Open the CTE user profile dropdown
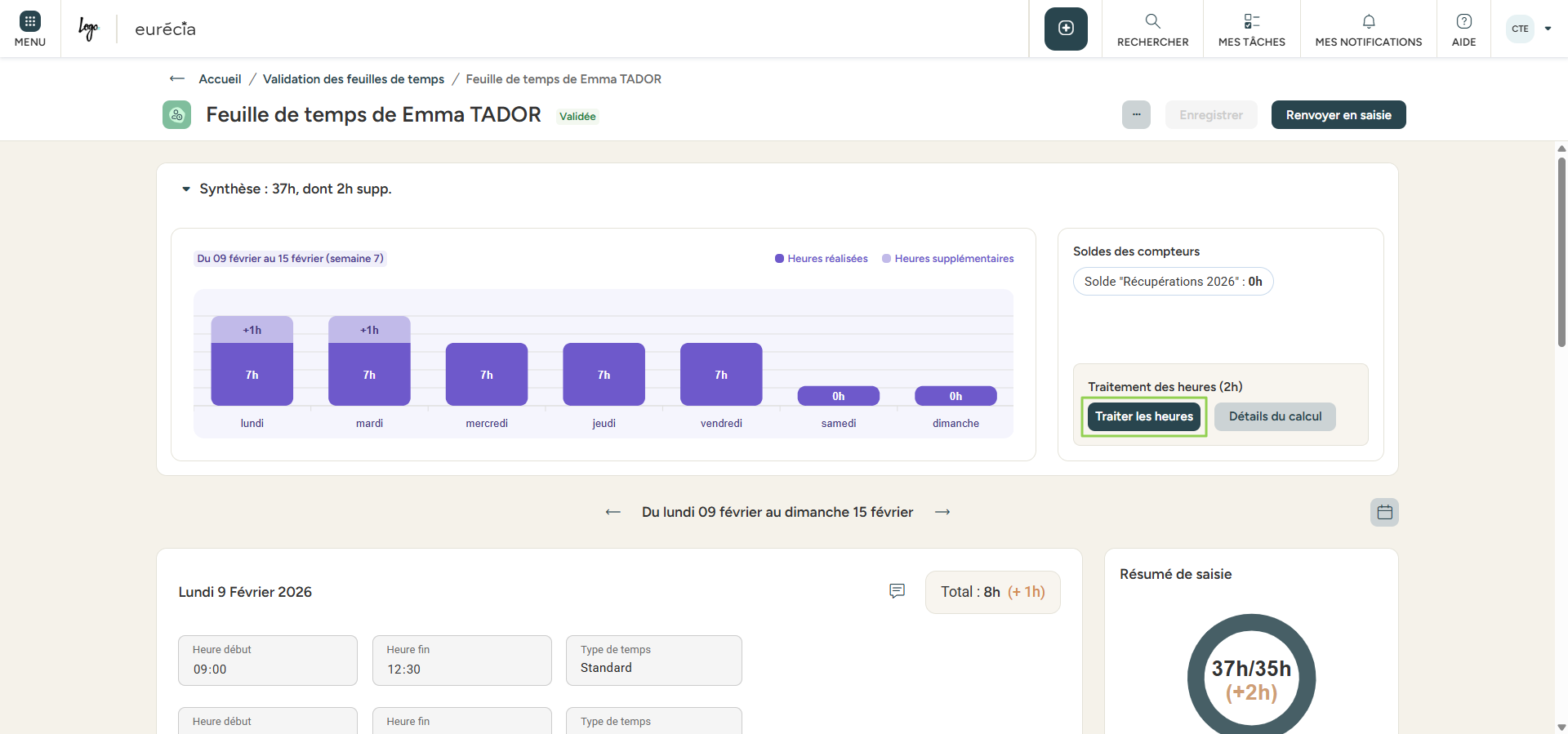Screen dimensions: 1568x734 pyautogui.click(x=1529, y=29)
